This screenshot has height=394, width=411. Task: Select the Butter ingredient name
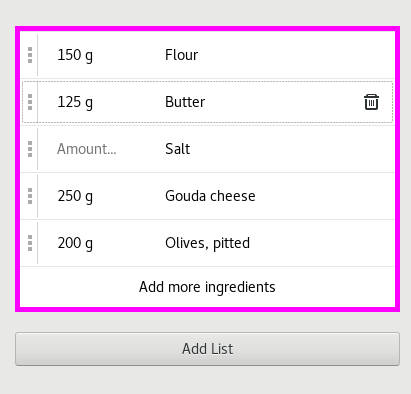[x=185, y=102]
